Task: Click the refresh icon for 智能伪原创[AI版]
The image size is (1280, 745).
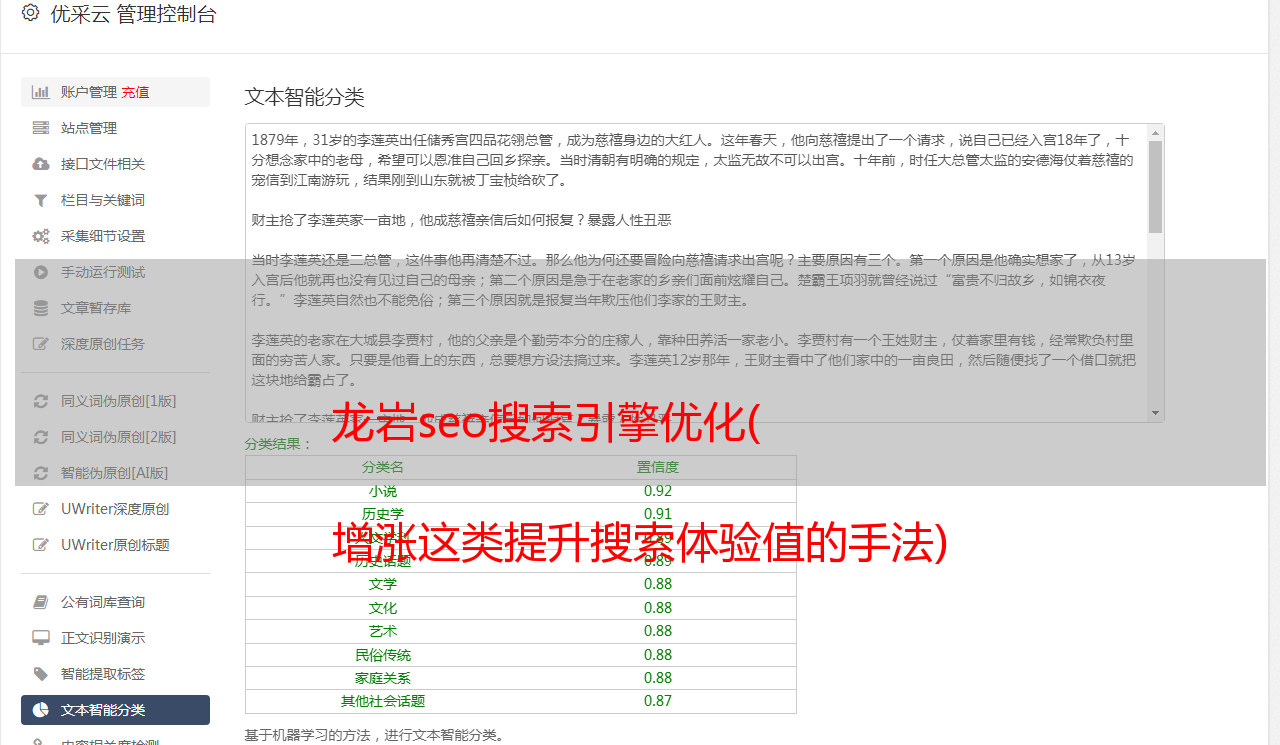Action: tap(41, 473)
